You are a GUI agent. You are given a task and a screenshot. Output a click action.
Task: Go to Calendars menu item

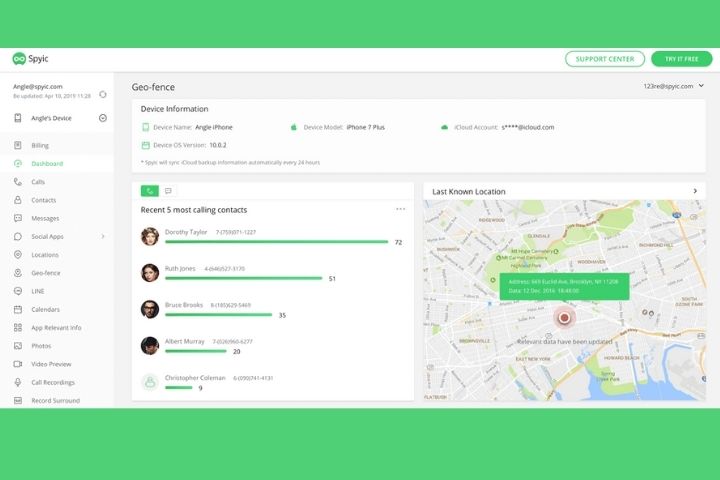(45, 310)
